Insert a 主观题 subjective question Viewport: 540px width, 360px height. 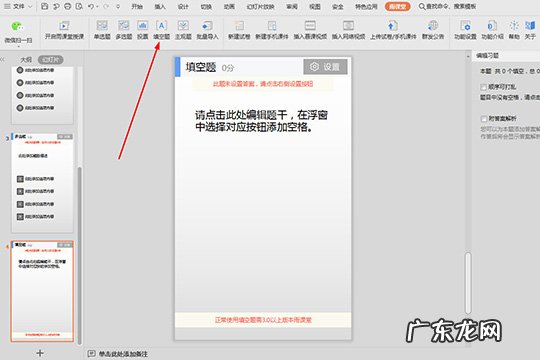click(183, 30)
